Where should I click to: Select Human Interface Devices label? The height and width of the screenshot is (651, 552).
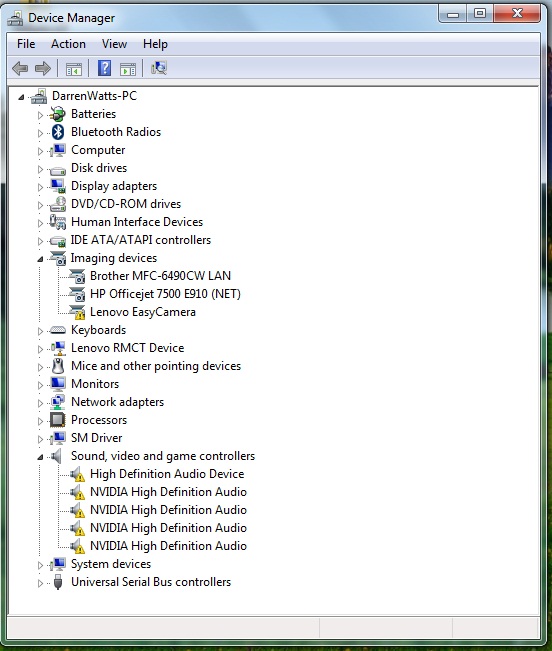[x=137, y=222]
